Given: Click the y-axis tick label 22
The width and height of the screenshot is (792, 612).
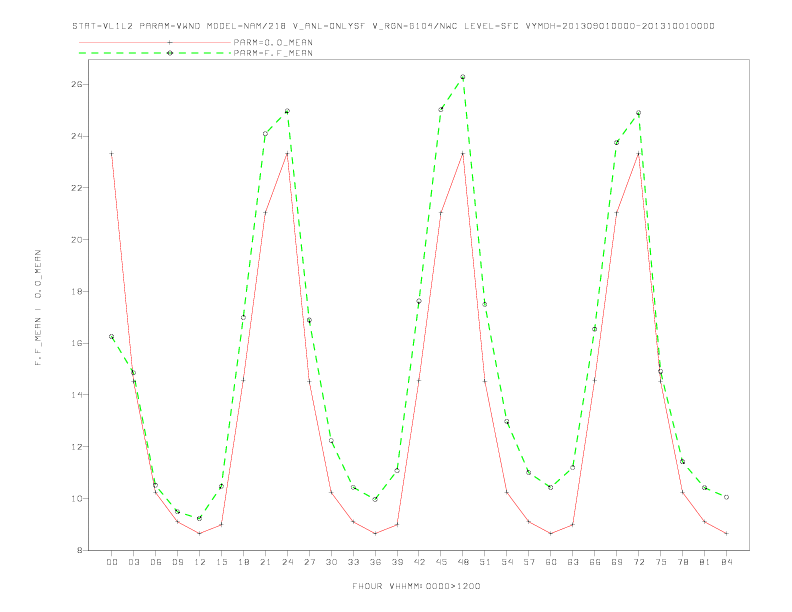Looking at the screenshot, I should (x=76, y=188).
